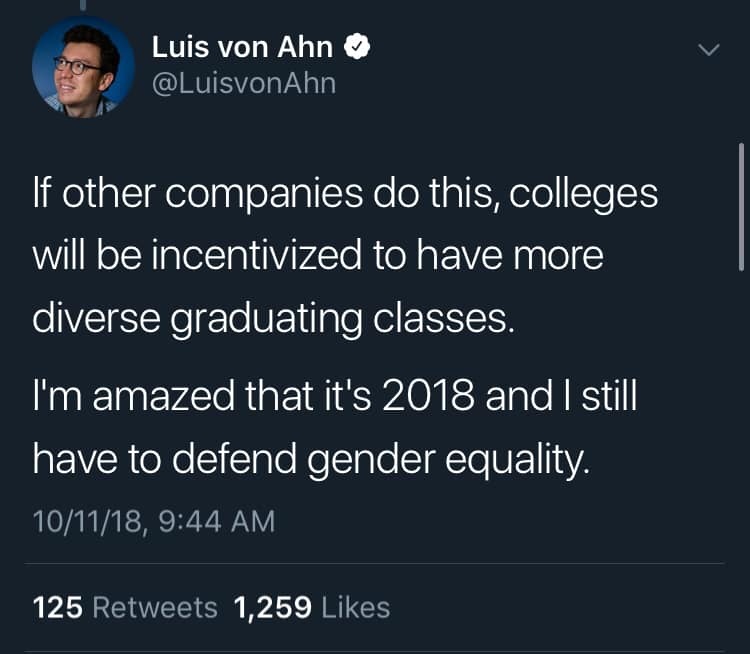Click the number 125 beside Retweets
Viewport: 750px width, 654px height.
coord(57,607)
